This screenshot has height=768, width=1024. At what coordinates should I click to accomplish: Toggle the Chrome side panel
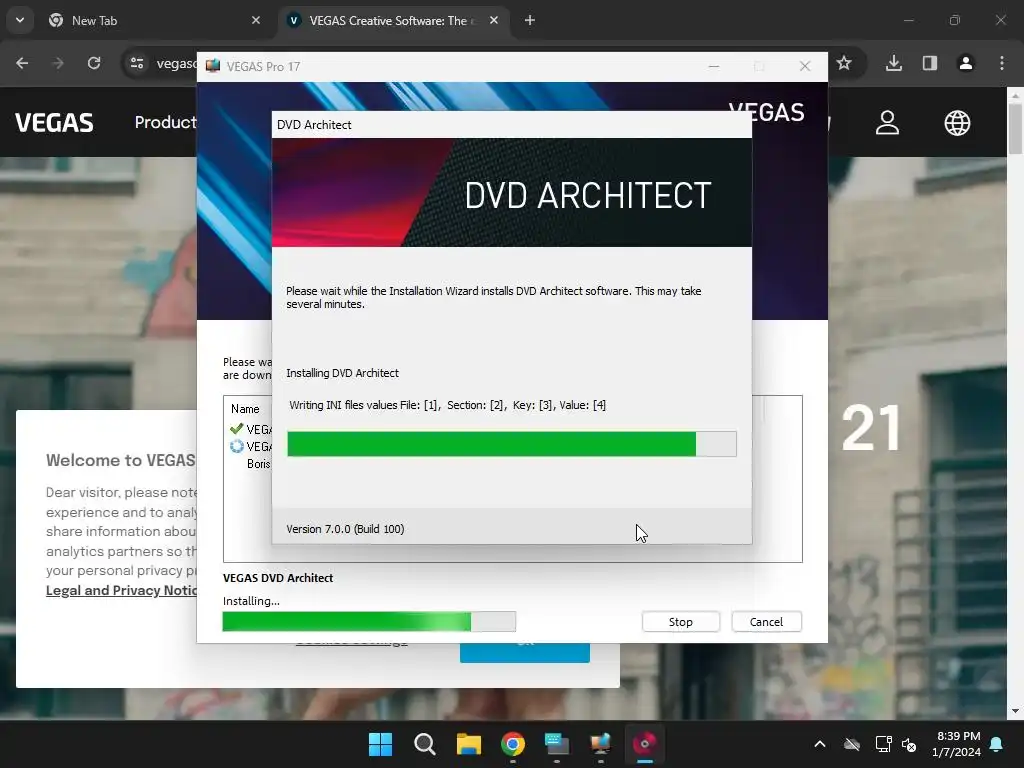(x=930, y=63)
